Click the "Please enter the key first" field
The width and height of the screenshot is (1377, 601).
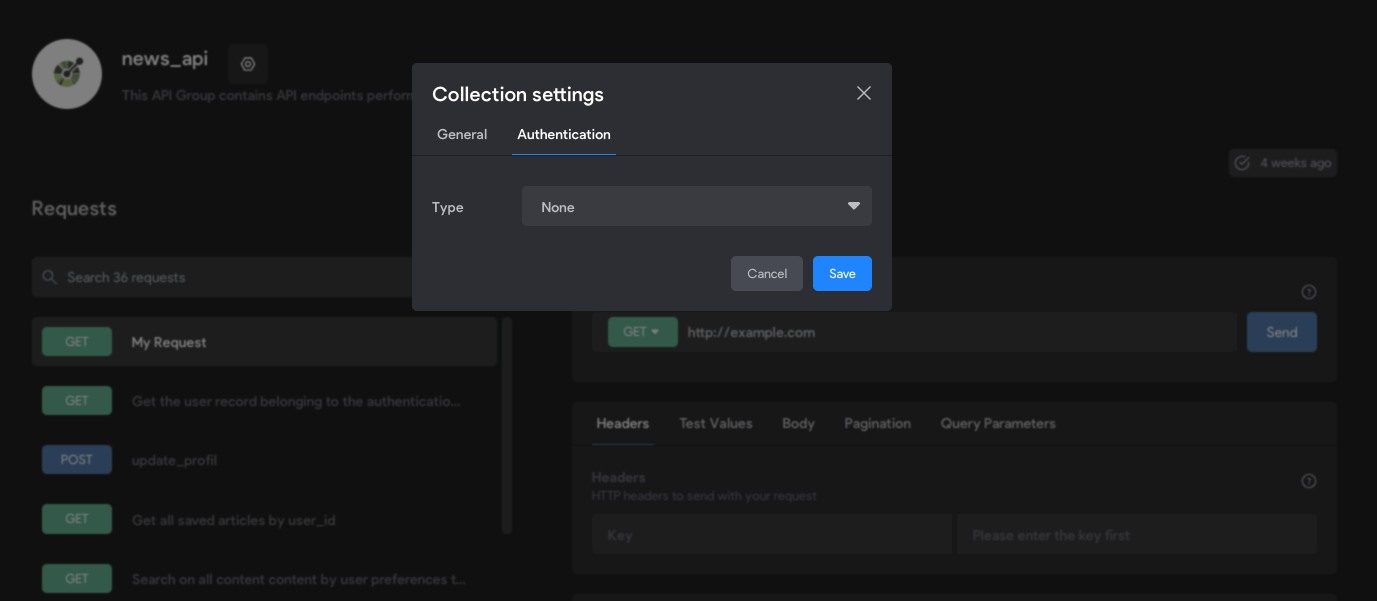[1137, 535]
